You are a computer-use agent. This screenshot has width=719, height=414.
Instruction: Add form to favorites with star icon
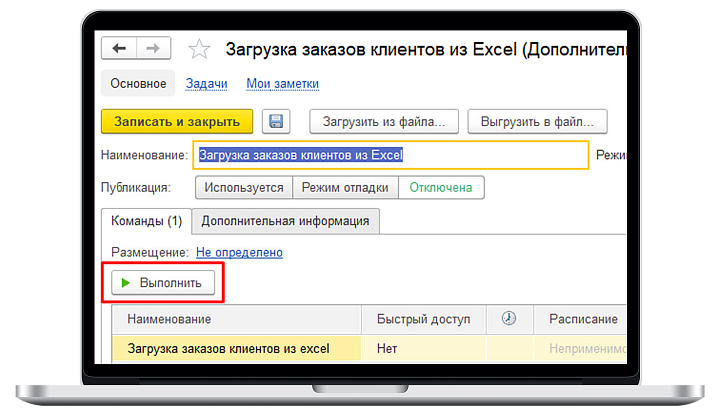[x=200, y=49]
